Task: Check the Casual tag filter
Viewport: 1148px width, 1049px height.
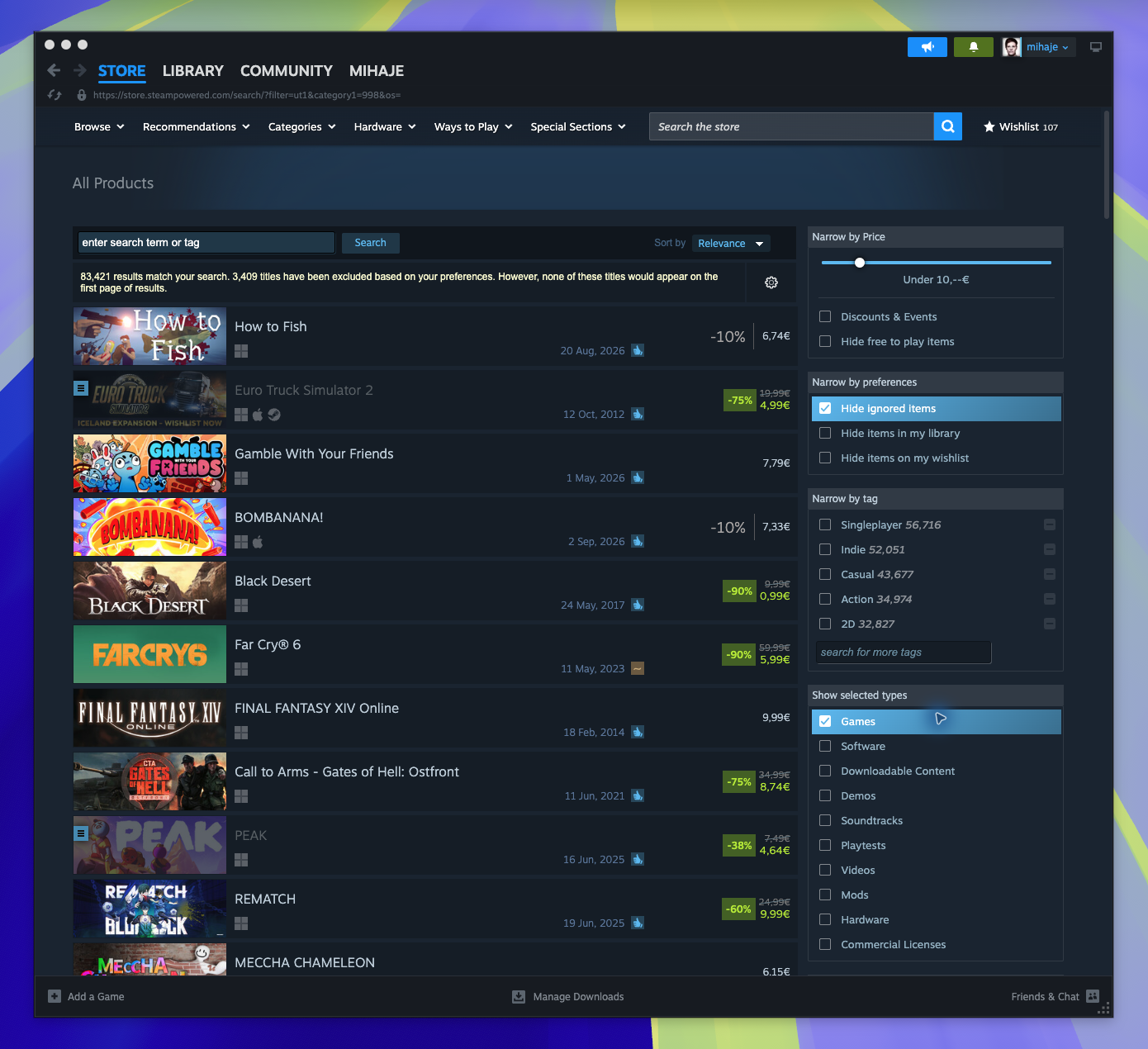Action: tap(825, 574)
